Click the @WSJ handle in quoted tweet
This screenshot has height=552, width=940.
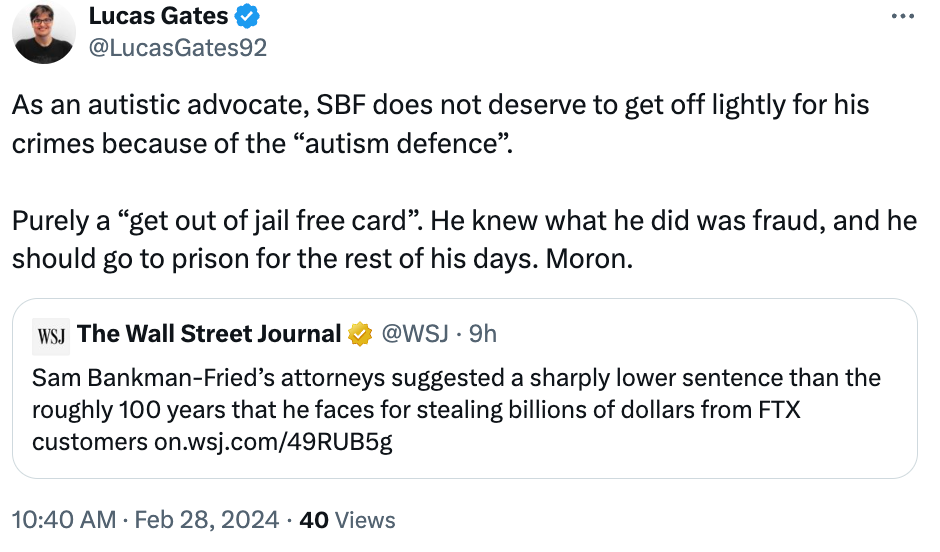415,334
